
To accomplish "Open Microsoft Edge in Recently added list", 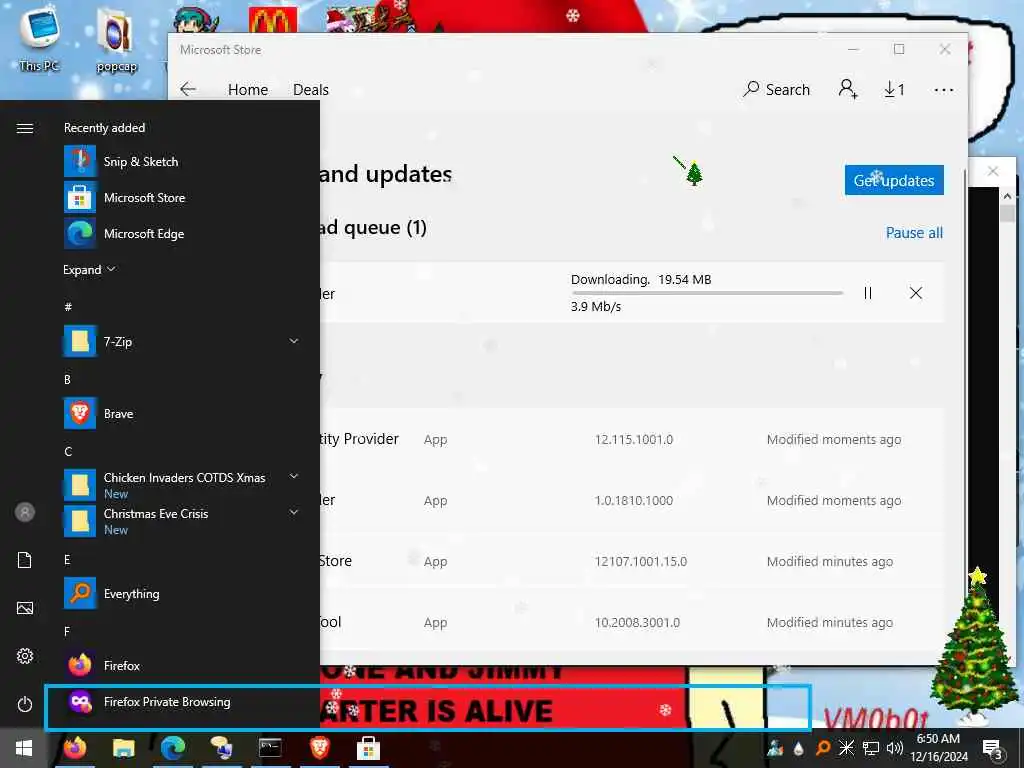I will tap(183, 233).
